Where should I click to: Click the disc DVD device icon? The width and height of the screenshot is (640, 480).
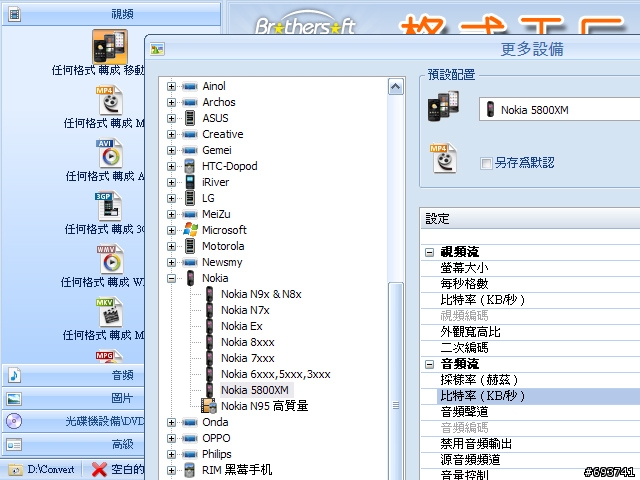pos(14,421)
